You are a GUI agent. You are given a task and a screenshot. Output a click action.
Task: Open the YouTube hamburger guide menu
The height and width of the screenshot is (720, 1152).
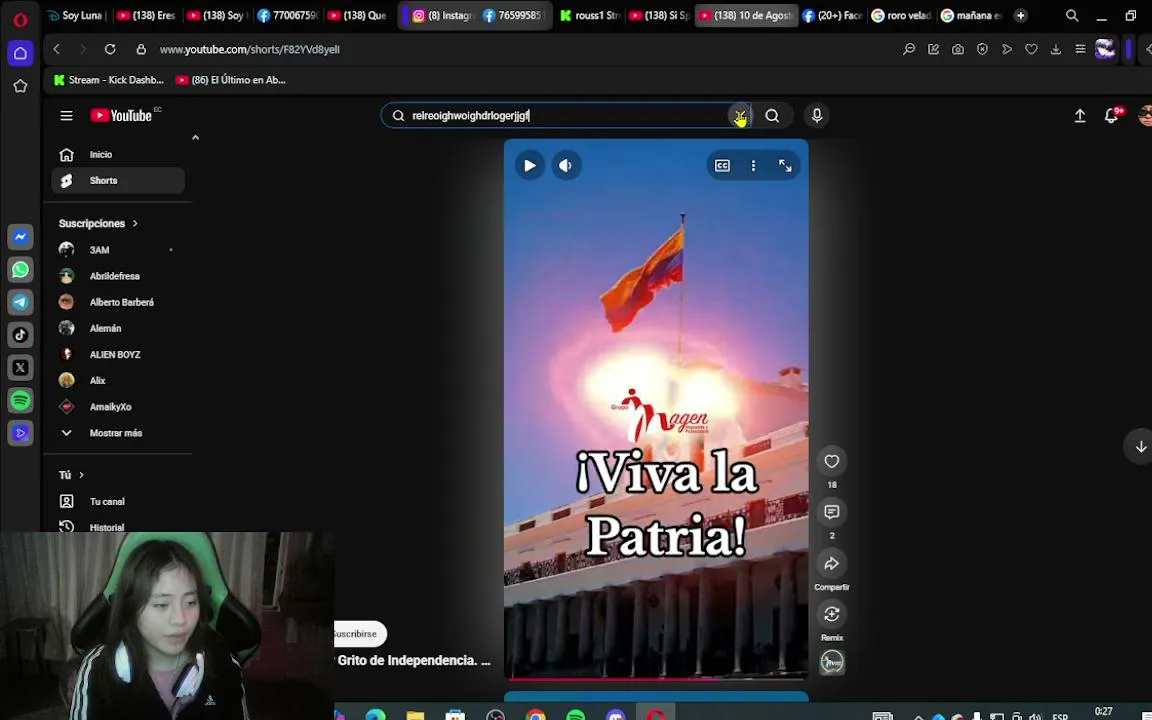[66, 115]
